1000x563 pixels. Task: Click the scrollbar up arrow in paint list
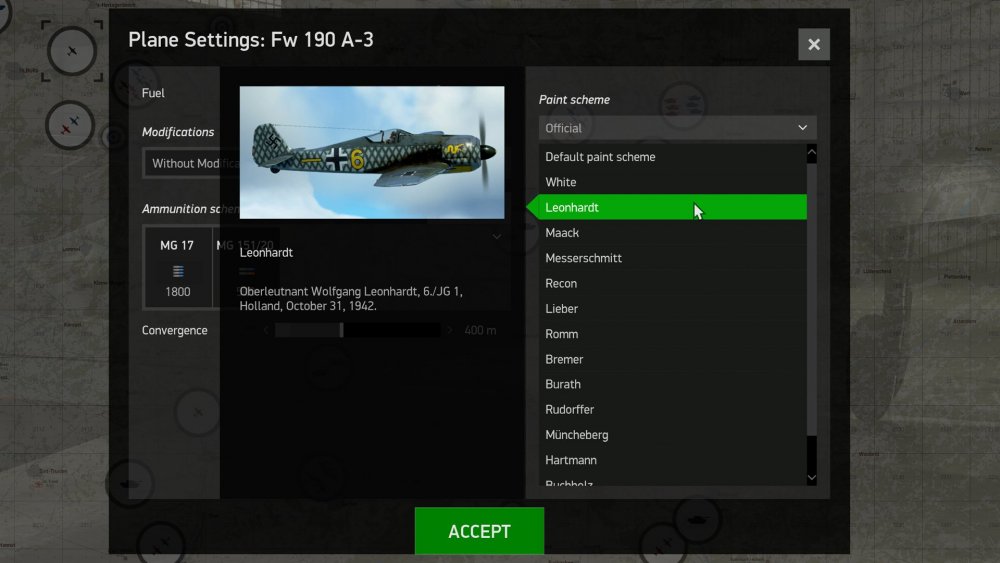tap(811, 152)
